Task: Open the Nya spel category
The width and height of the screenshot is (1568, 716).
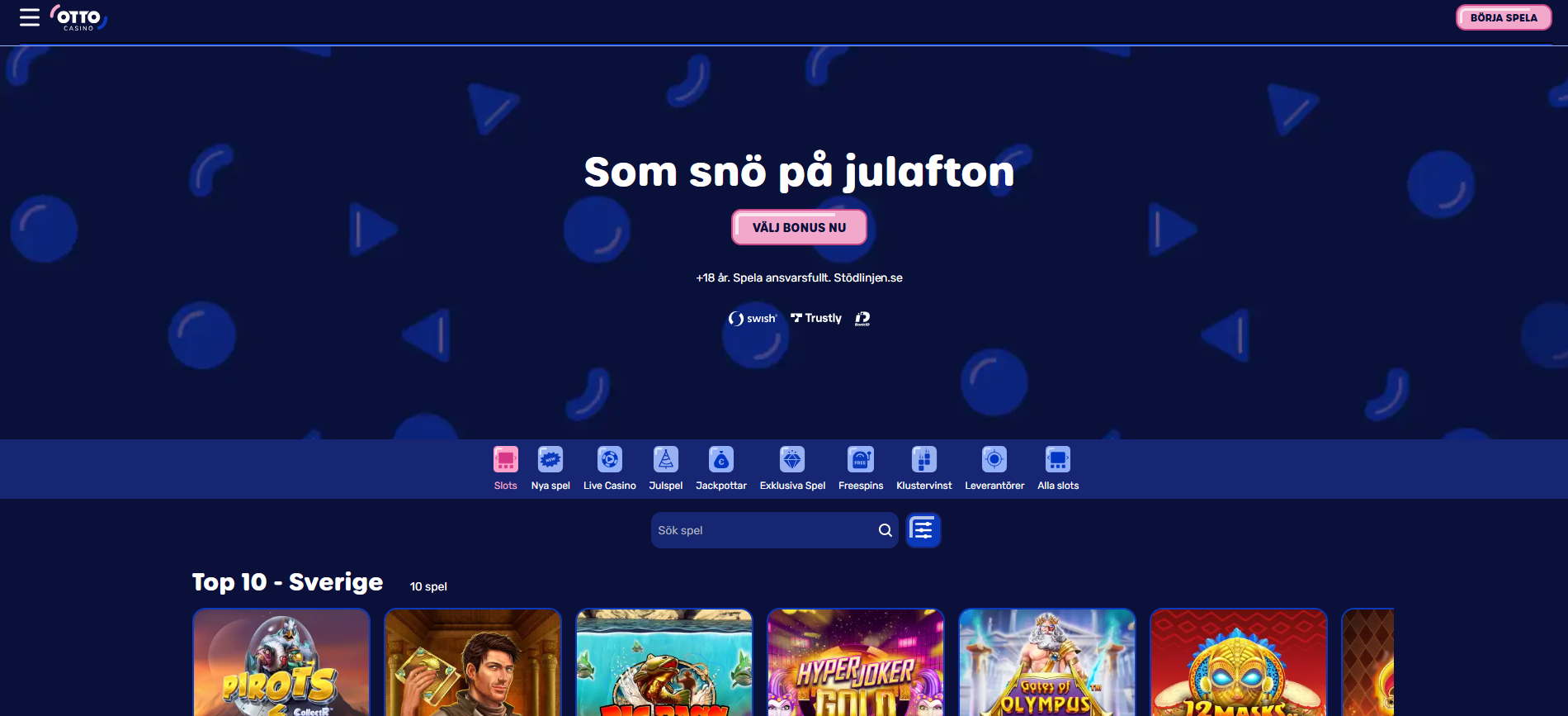Action: [550, 468]
